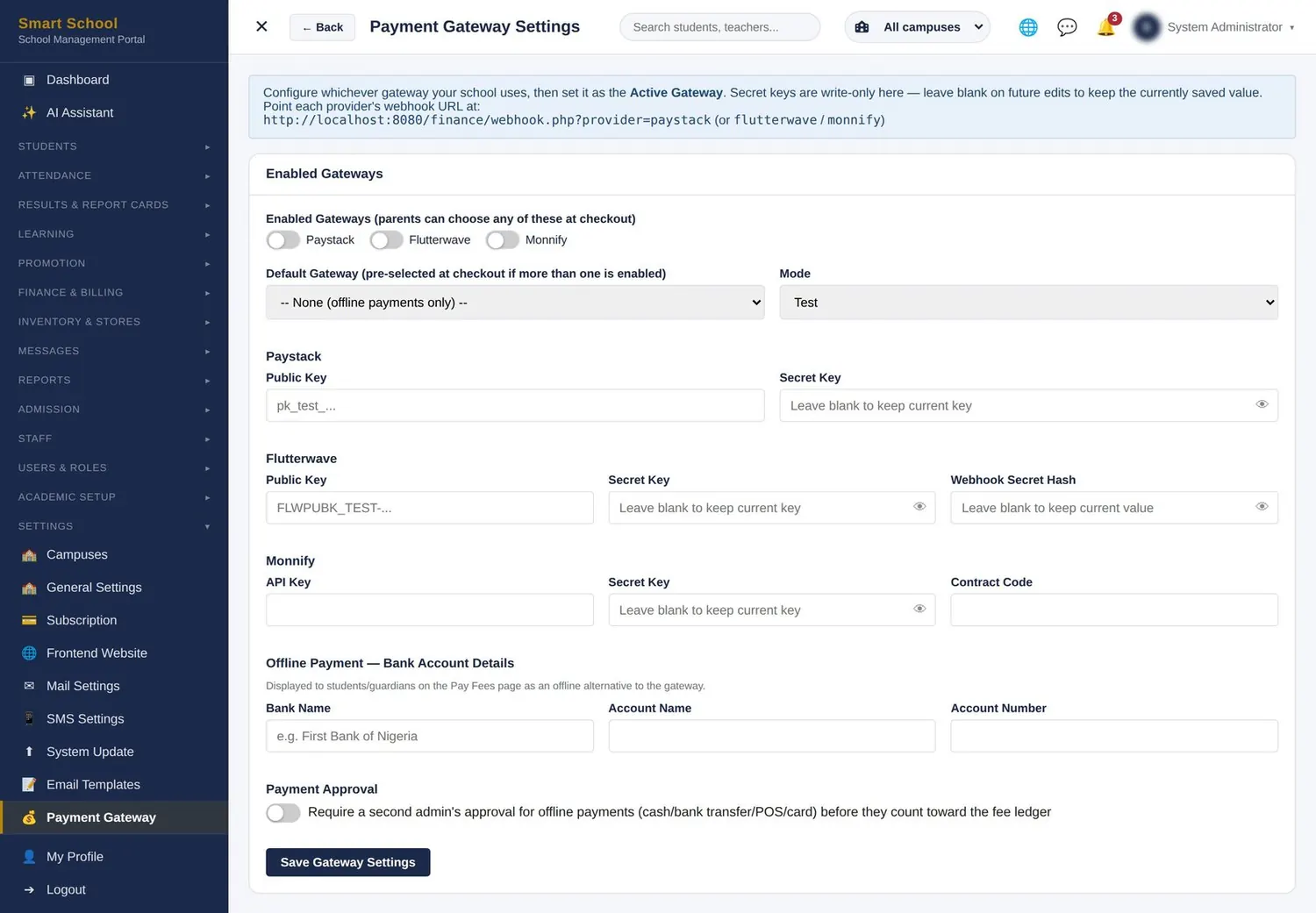This screenshot has height=913, width=1316.
Task: Close the sidebar with the X icon
Action: coord(261,26)
